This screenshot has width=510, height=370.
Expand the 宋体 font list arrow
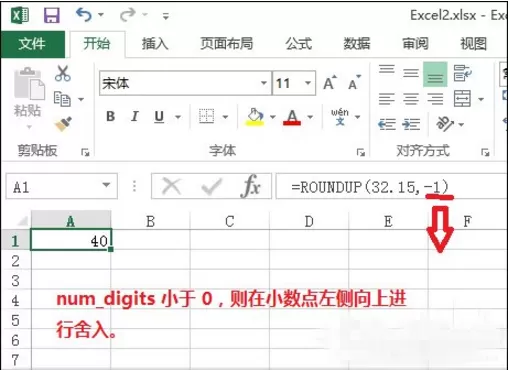(264, 83)
